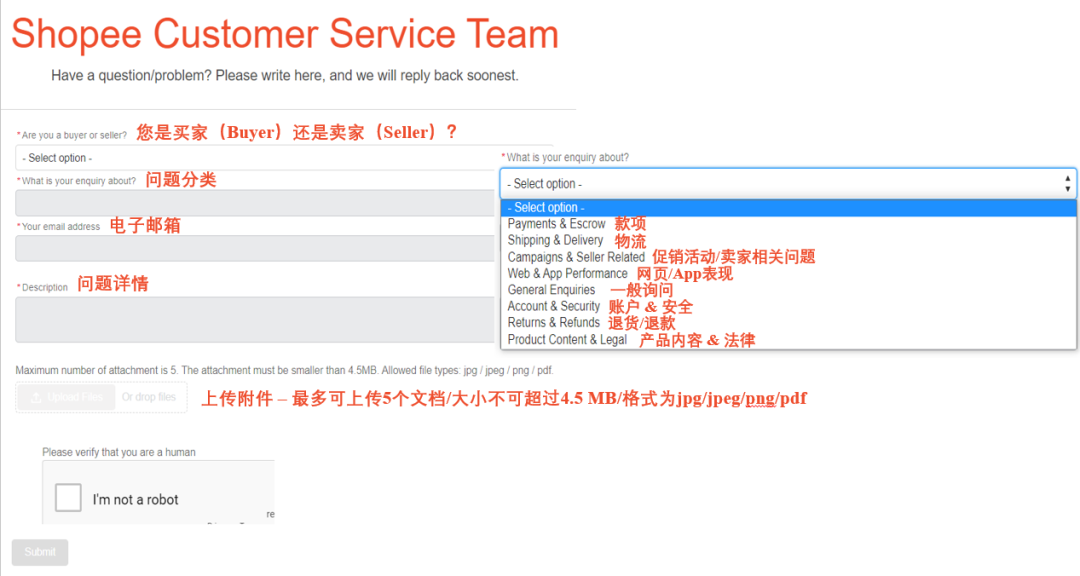Click into the Description text area

pos(255,320)
